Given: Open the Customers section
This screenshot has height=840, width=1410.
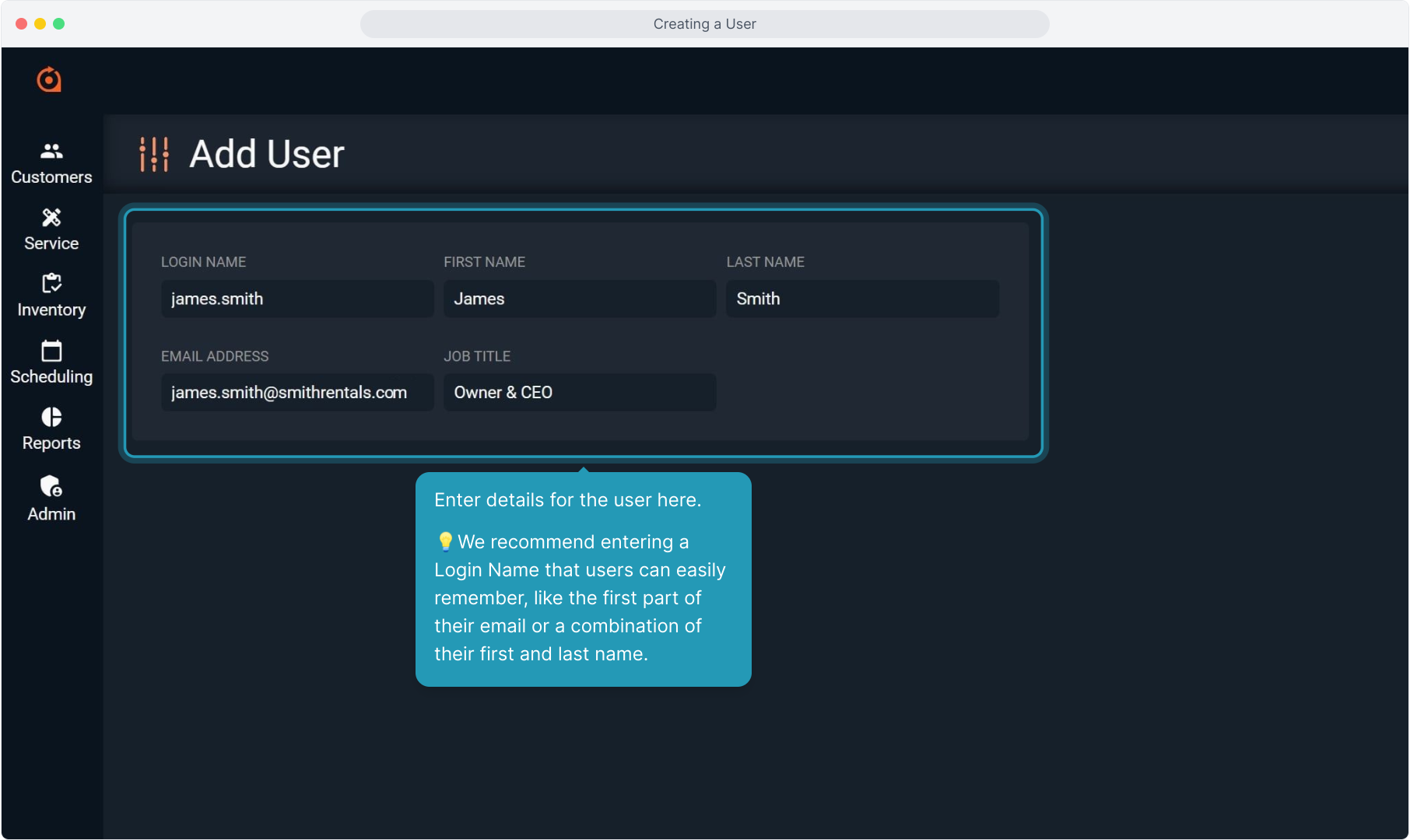Looking at the screenshot, I should pyautogui.click(x=51, y=163).
